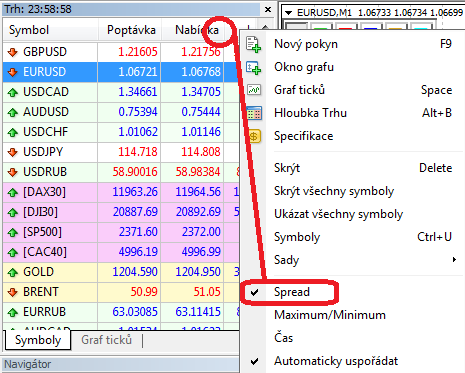Click BRENT ask 51.05

[207, 292]
